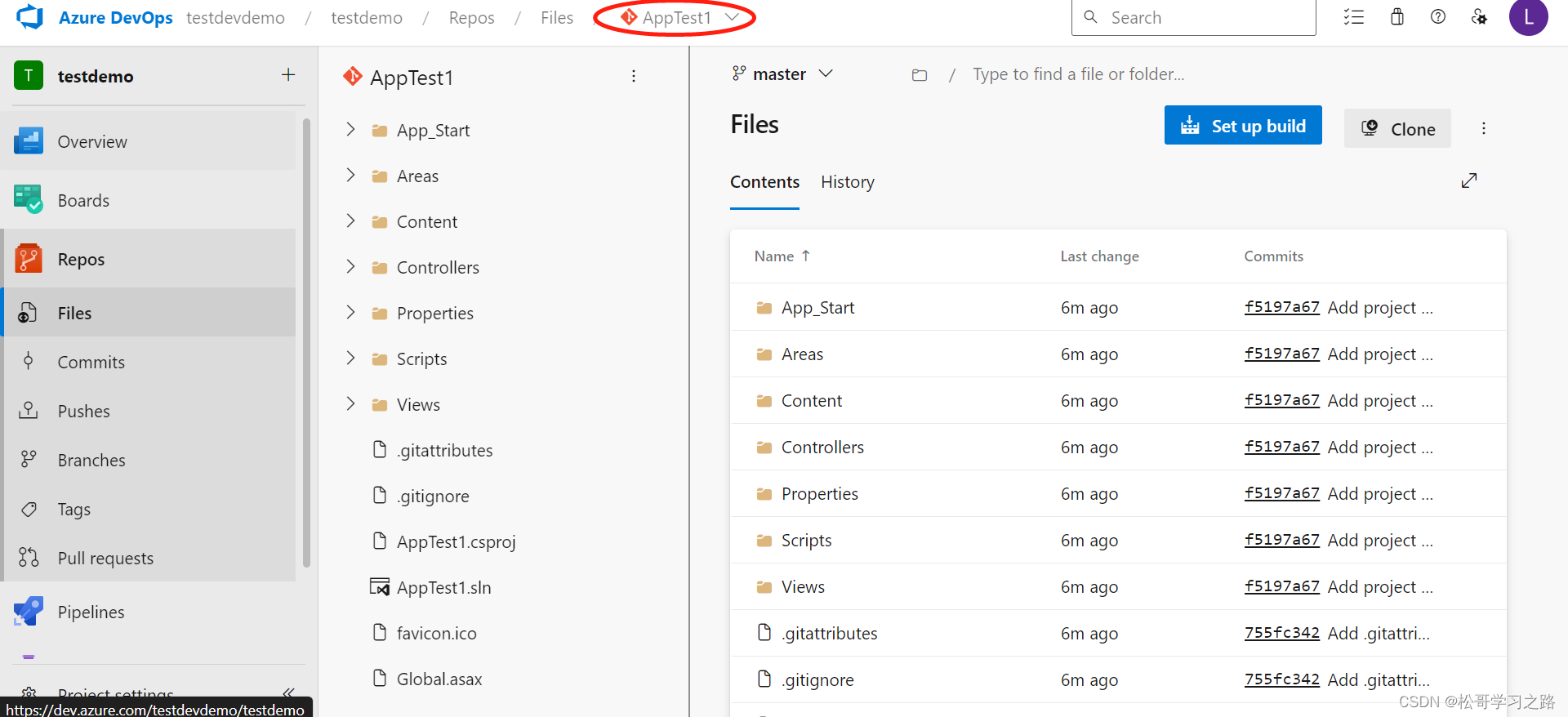
Task: Click Repos breadcrumb link
Action: click(x=471, y=17)
